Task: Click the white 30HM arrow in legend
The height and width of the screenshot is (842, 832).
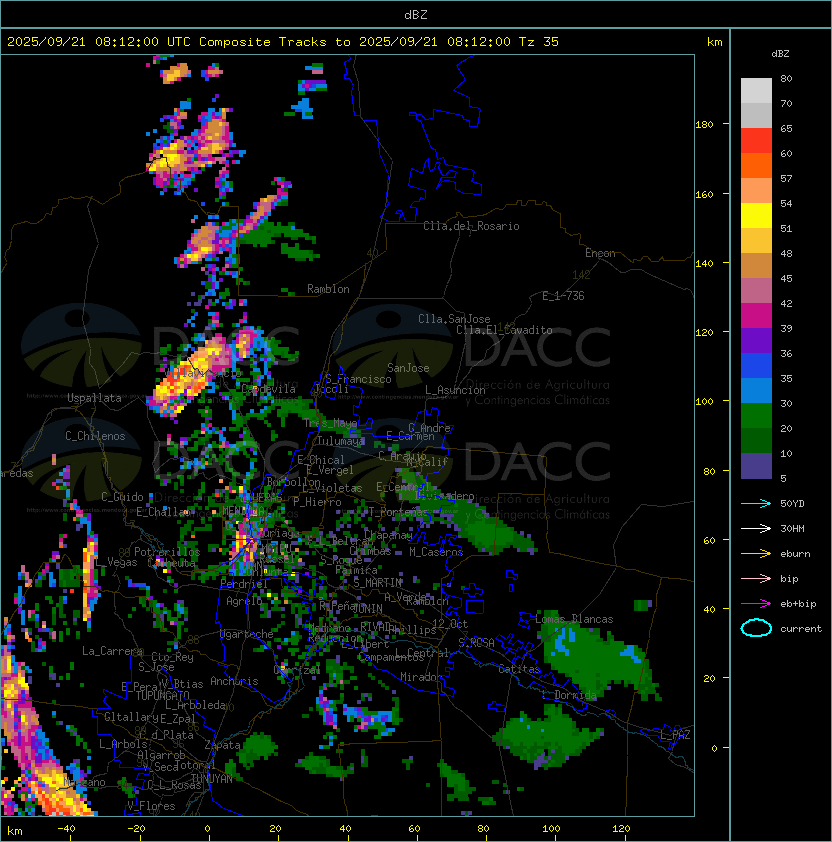Action: click(756, 528)
